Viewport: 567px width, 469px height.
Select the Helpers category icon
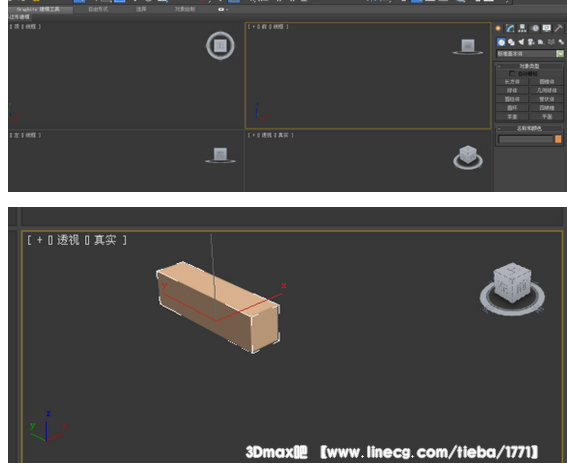(x=541, y=42)
